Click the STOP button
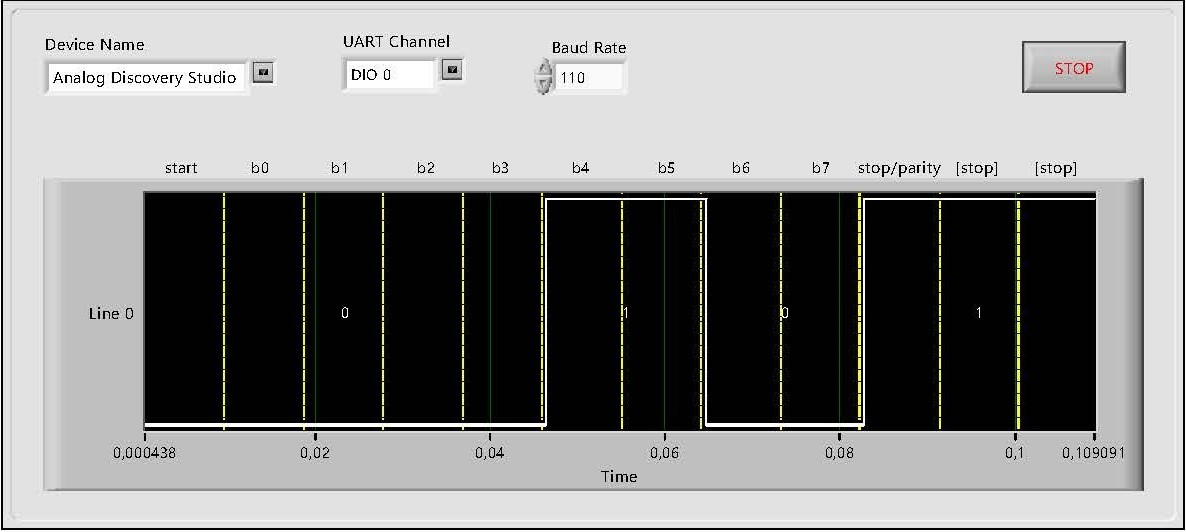 [1074, 67]
